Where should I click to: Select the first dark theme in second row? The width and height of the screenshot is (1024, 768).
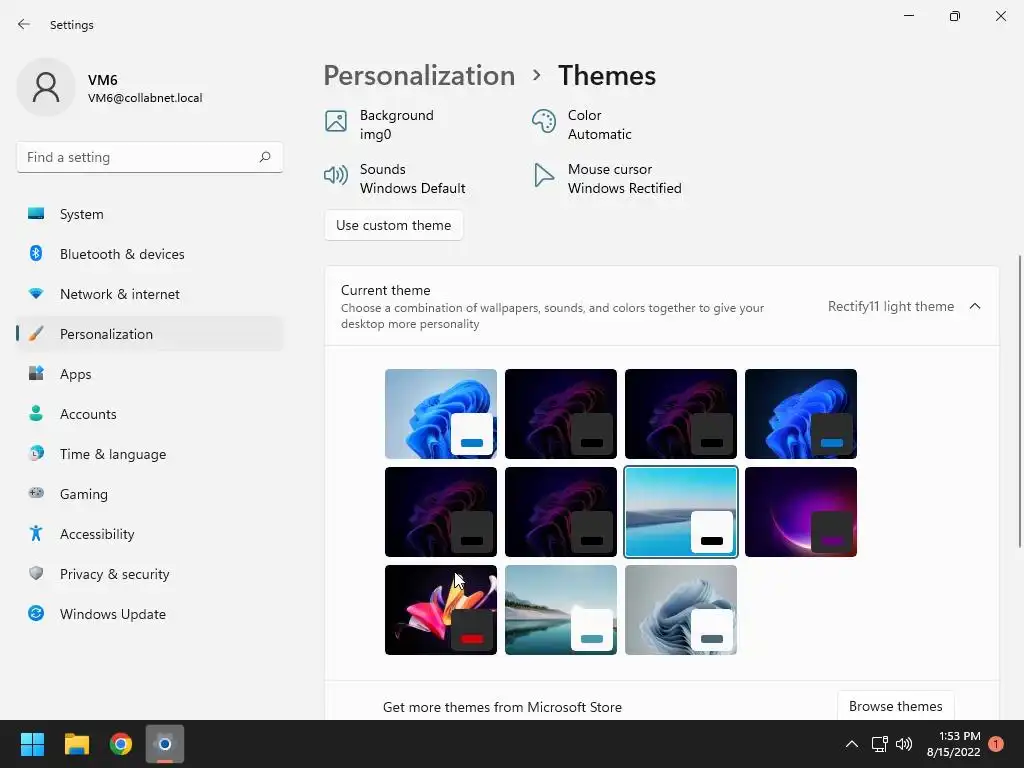(441, 511)
